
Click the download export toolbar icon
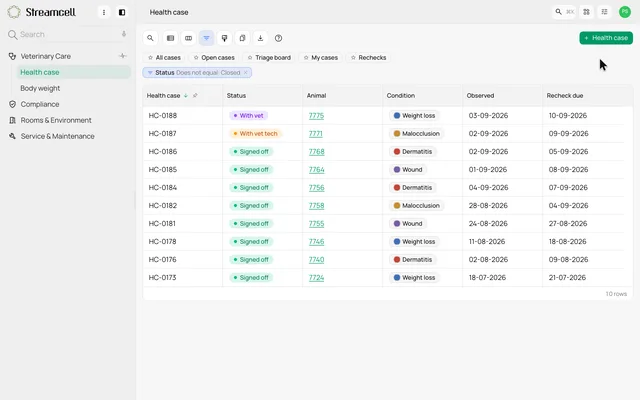pyautogui.click(x=260, y=38)
